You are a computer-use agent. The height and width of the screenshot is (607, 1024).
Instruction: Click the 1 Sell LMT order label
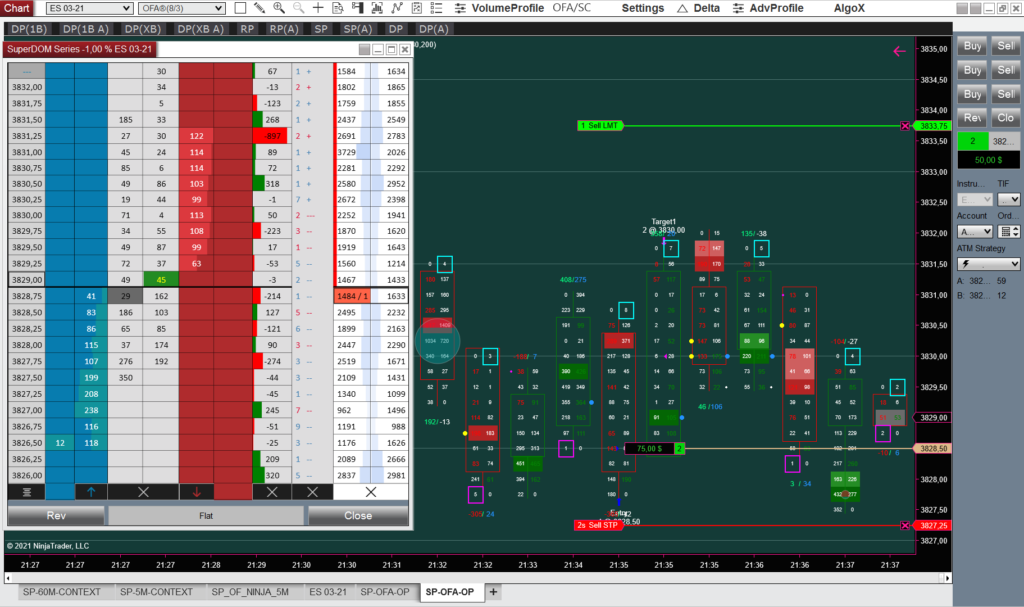tap(600, 125)
